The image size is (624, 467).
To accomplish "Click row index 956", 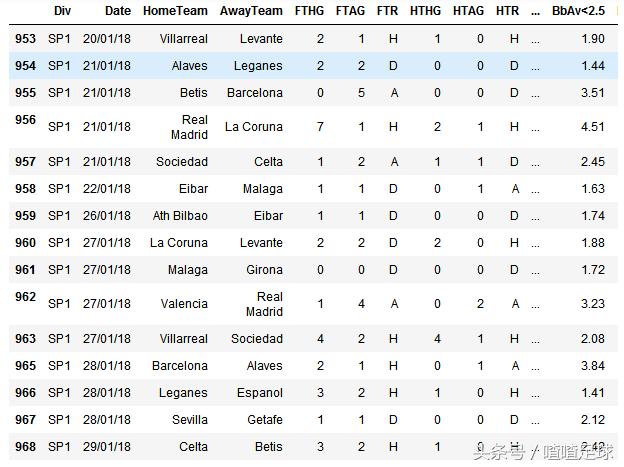I will (x=26, y=120).
